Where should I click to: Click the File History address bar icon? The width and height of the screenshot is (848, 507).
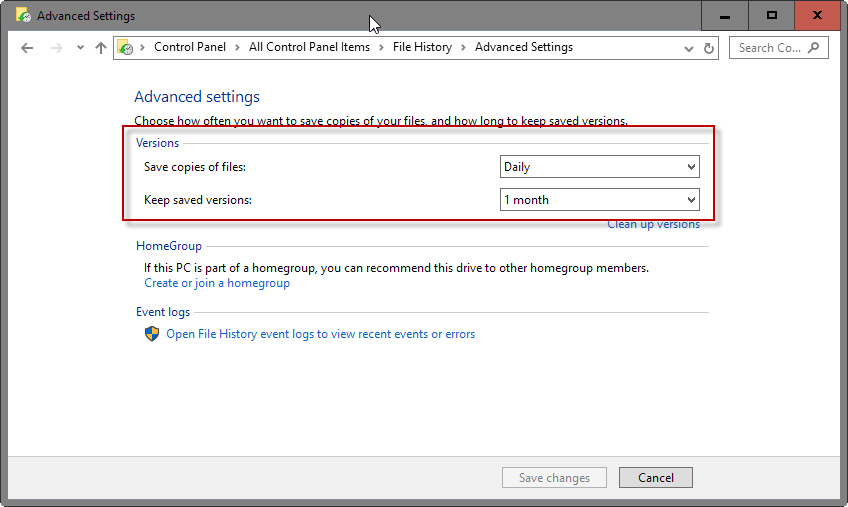pos(125,48)
